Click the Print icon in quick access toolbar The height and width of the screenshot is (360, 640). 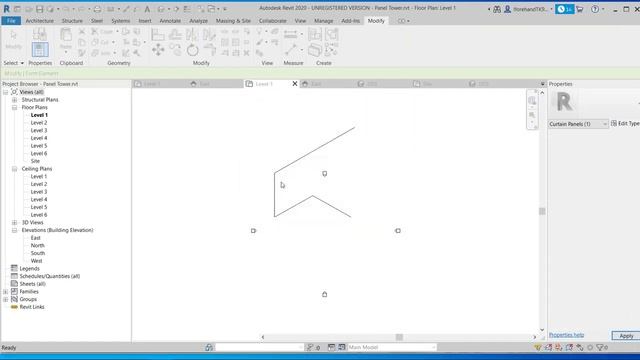[x=97, y=9]
